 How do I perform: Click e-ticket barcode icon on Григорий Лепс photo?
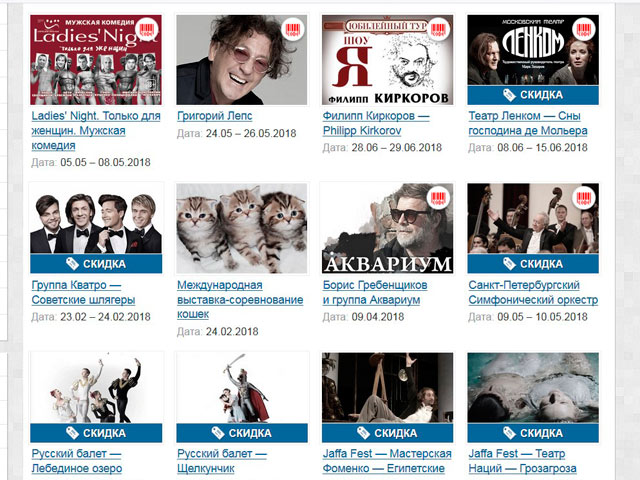(293, 29)
